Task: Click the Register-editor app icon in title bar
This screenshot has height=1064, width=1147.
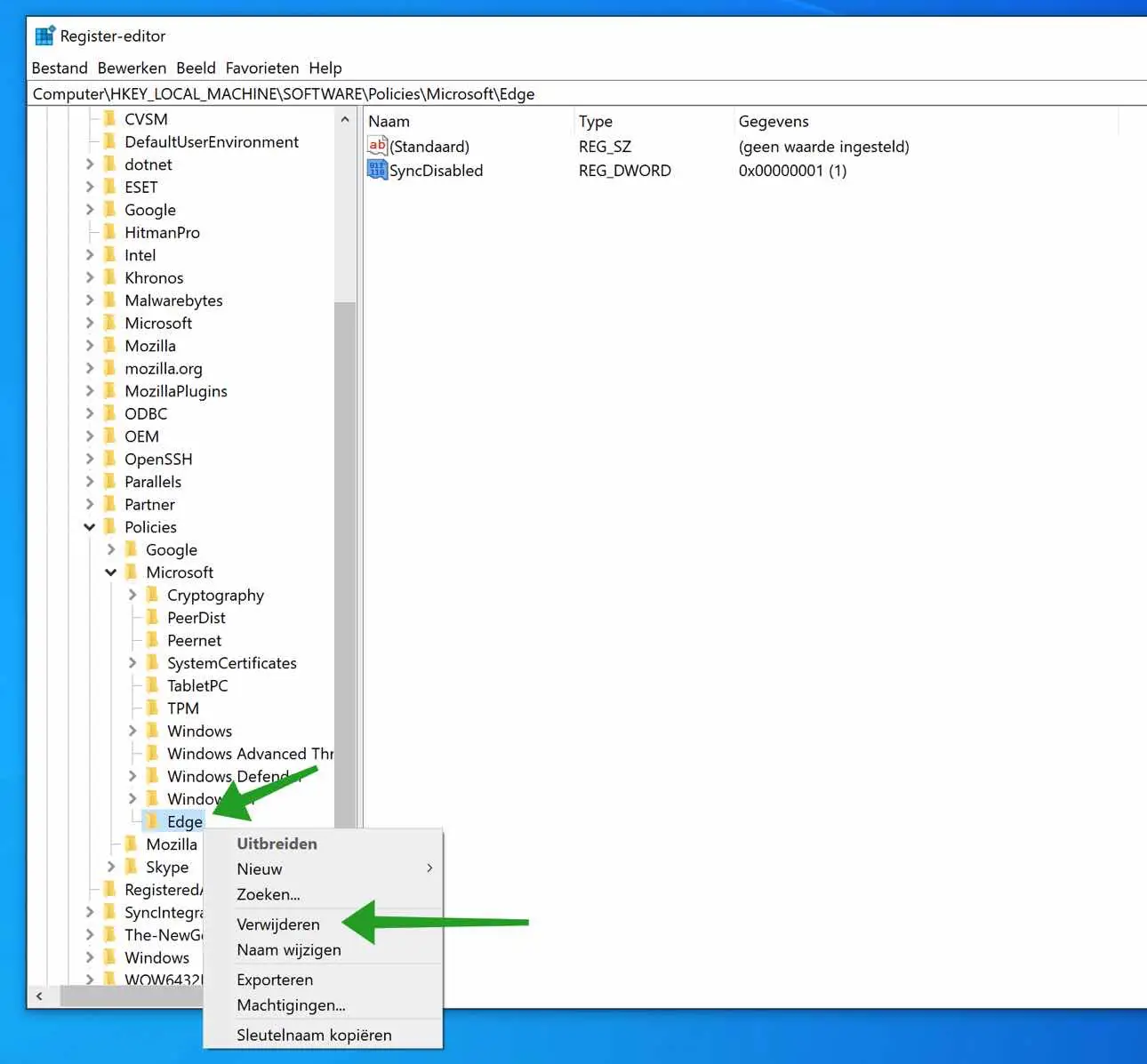Action: point(44,36)
